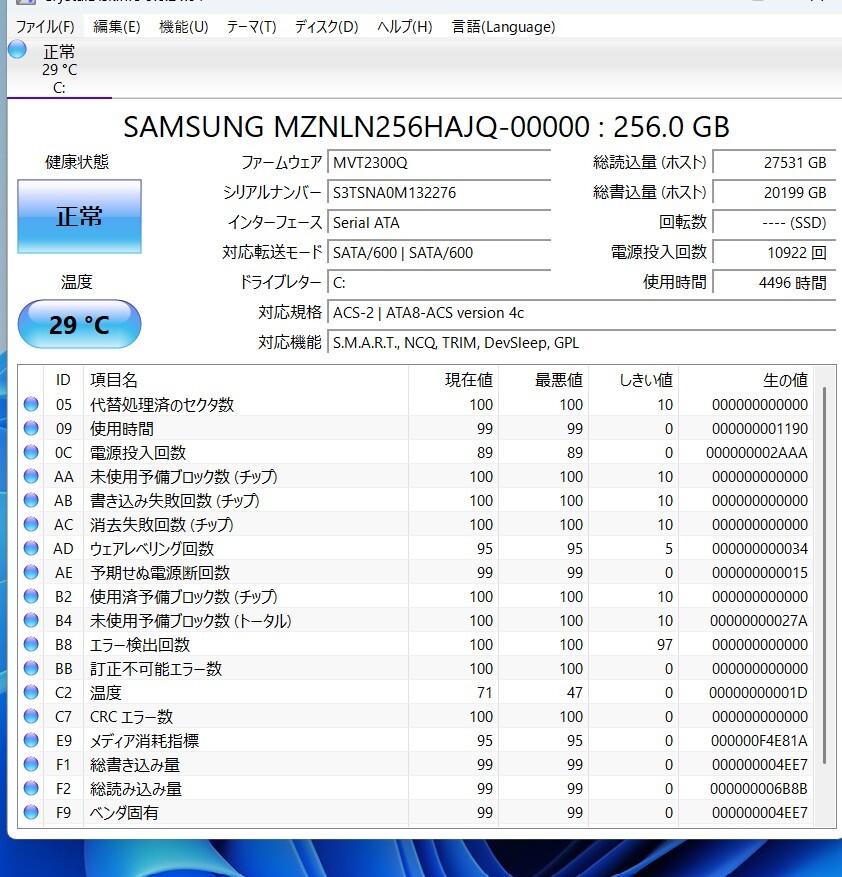The height and width of the screenshot is (877, 842).
Task: Click the status orb for ID F2
Action: click(31, 788)
